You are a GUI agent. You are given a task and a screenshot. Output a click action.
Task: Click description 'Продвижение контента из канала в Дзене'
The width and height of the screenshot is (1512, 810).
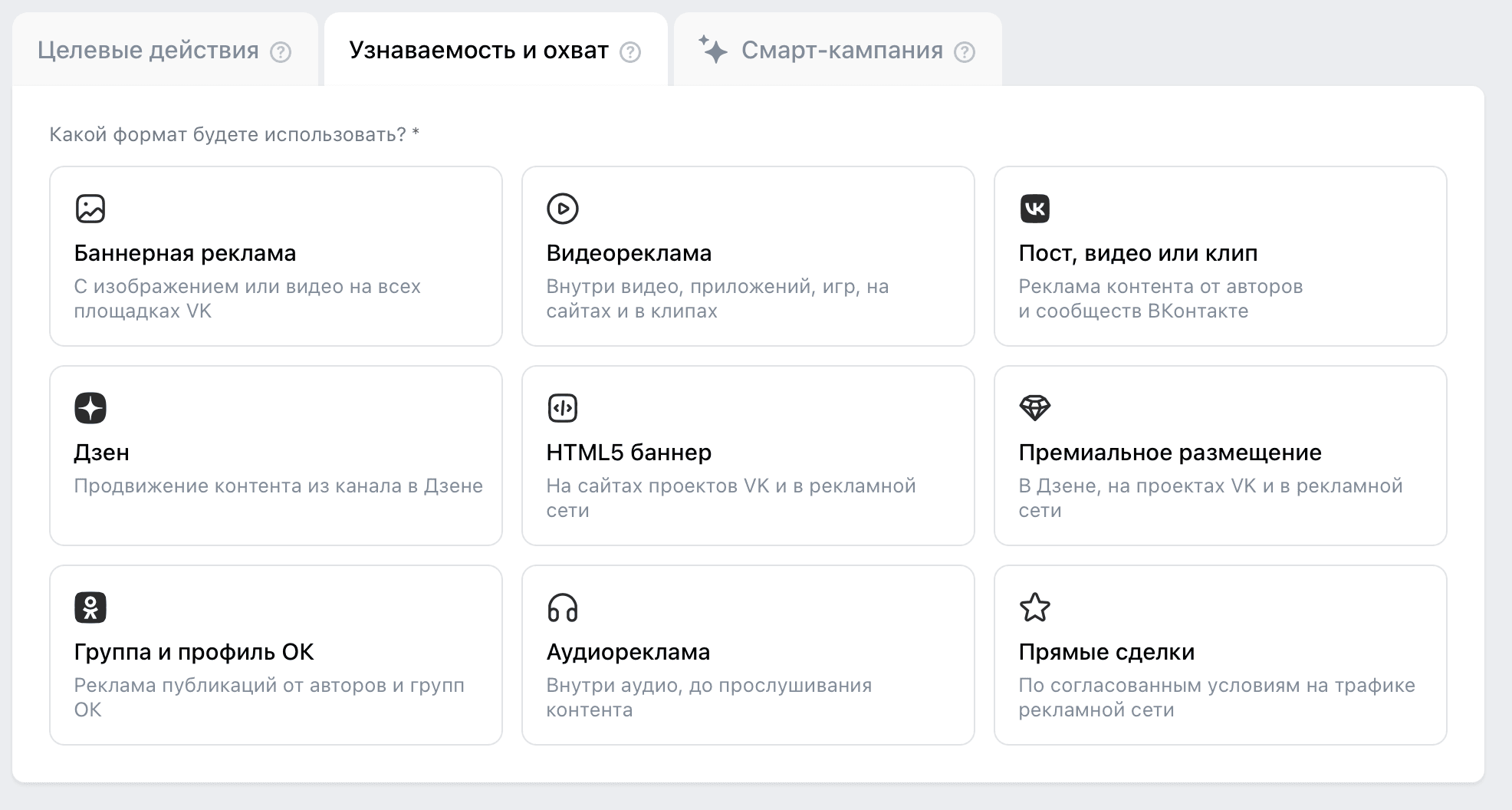[278, 486]
